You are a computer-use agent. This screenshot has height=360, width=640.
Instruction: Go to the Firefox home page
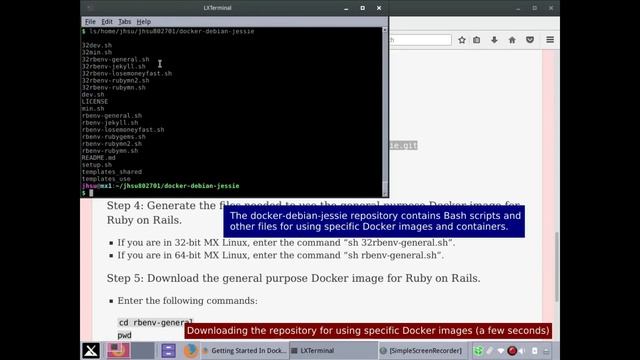[x=512, y=40]
